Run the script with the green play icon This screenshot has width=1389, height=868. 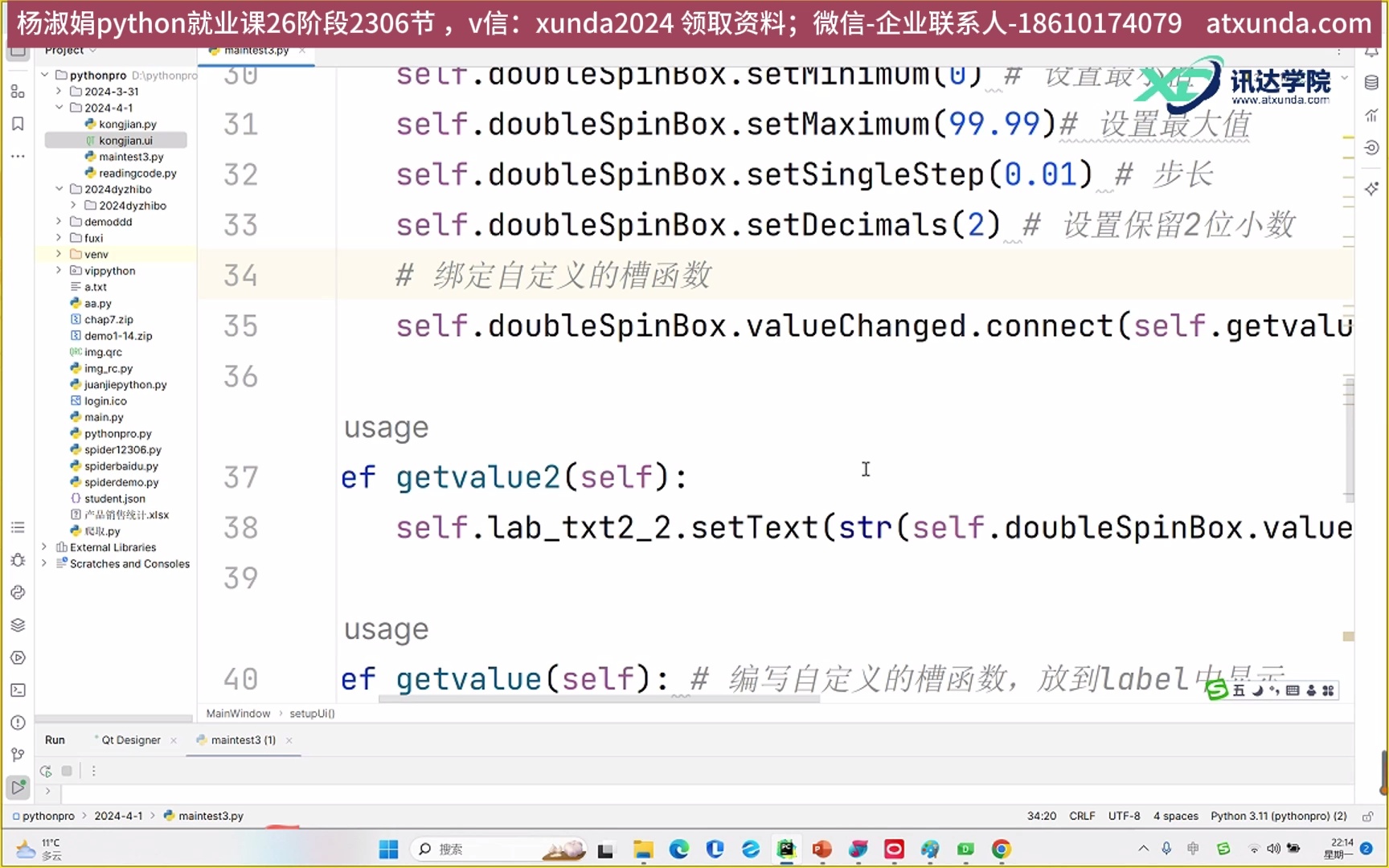click(x=18, y=788)
